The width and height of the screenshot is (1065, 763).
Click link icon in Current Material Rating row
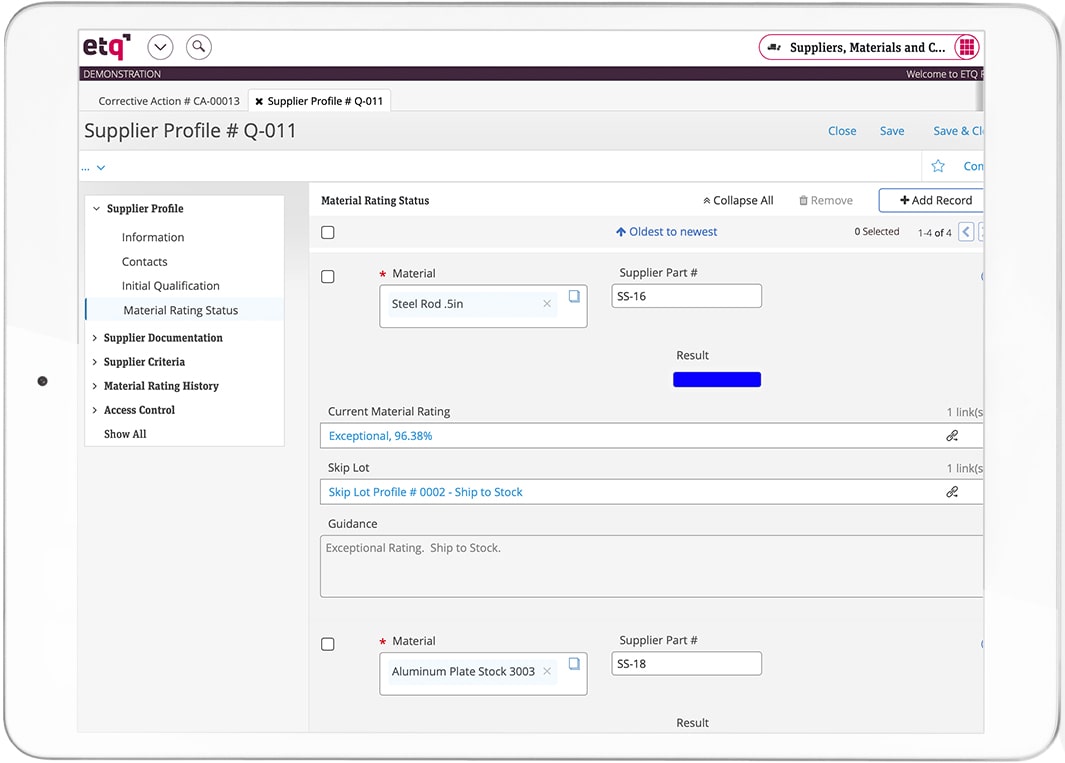(952, 436)
